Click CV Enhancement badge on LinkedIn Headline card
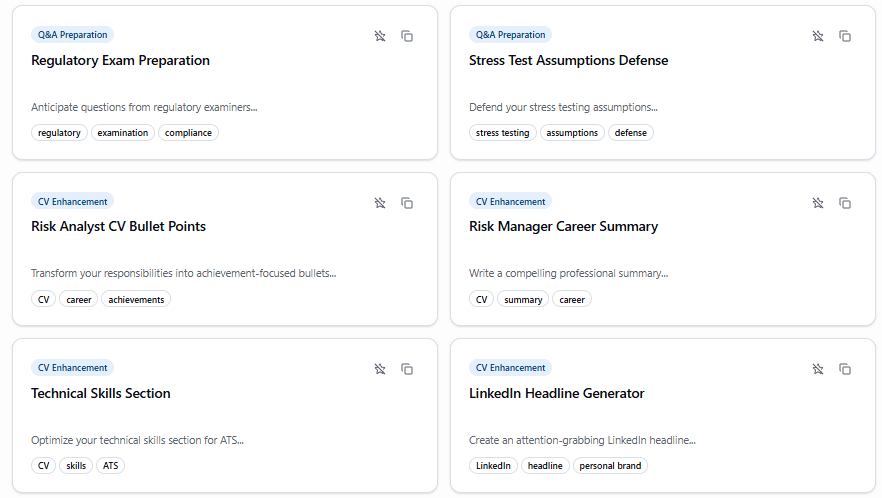The width and height of the screenshot is (882, 498). click(x=510, y=368)
